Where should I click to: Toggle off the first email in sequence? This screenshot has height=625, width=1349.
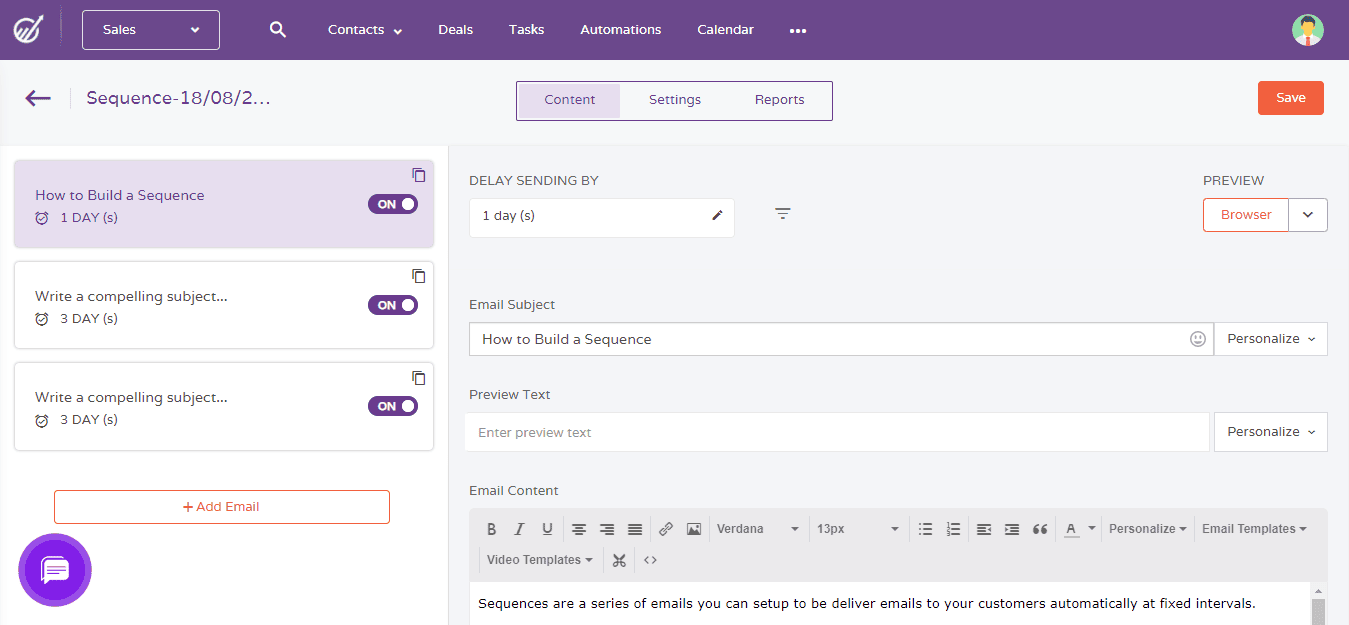click(x=393, y=203)
